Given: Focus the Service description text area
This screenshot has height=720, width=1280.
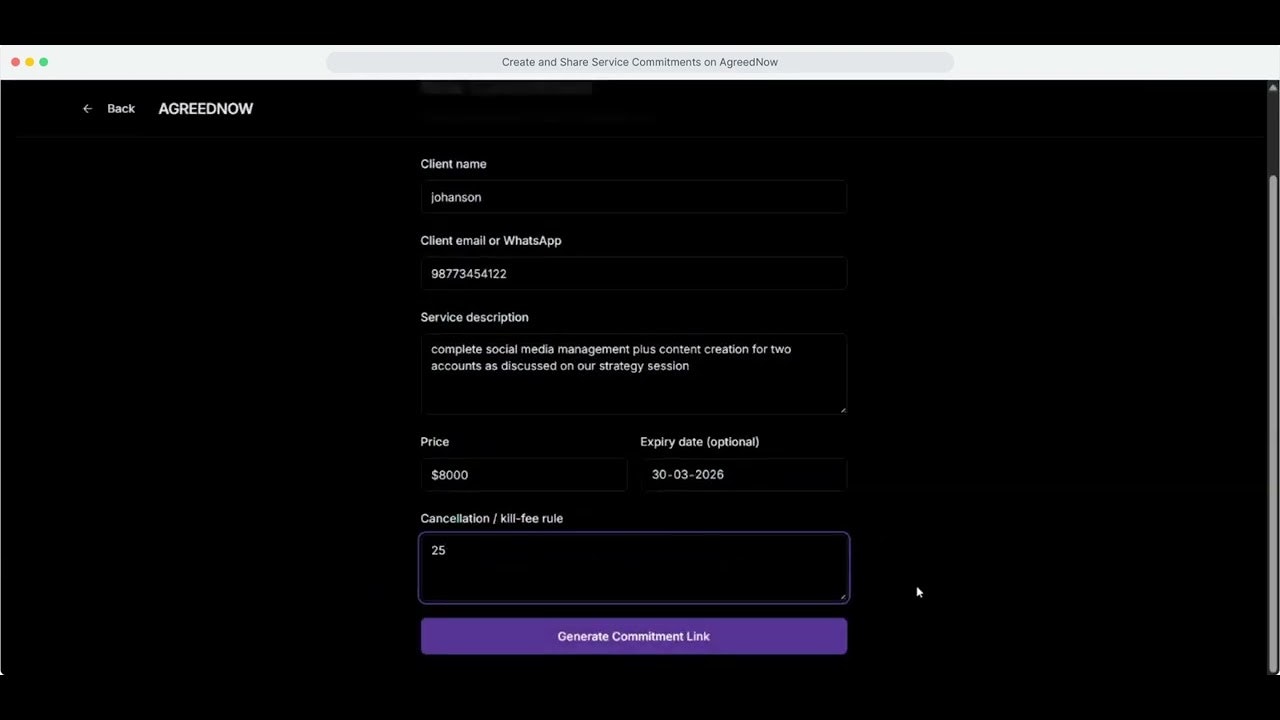Looking at the screenshot, I should click(x=633, y=373).
